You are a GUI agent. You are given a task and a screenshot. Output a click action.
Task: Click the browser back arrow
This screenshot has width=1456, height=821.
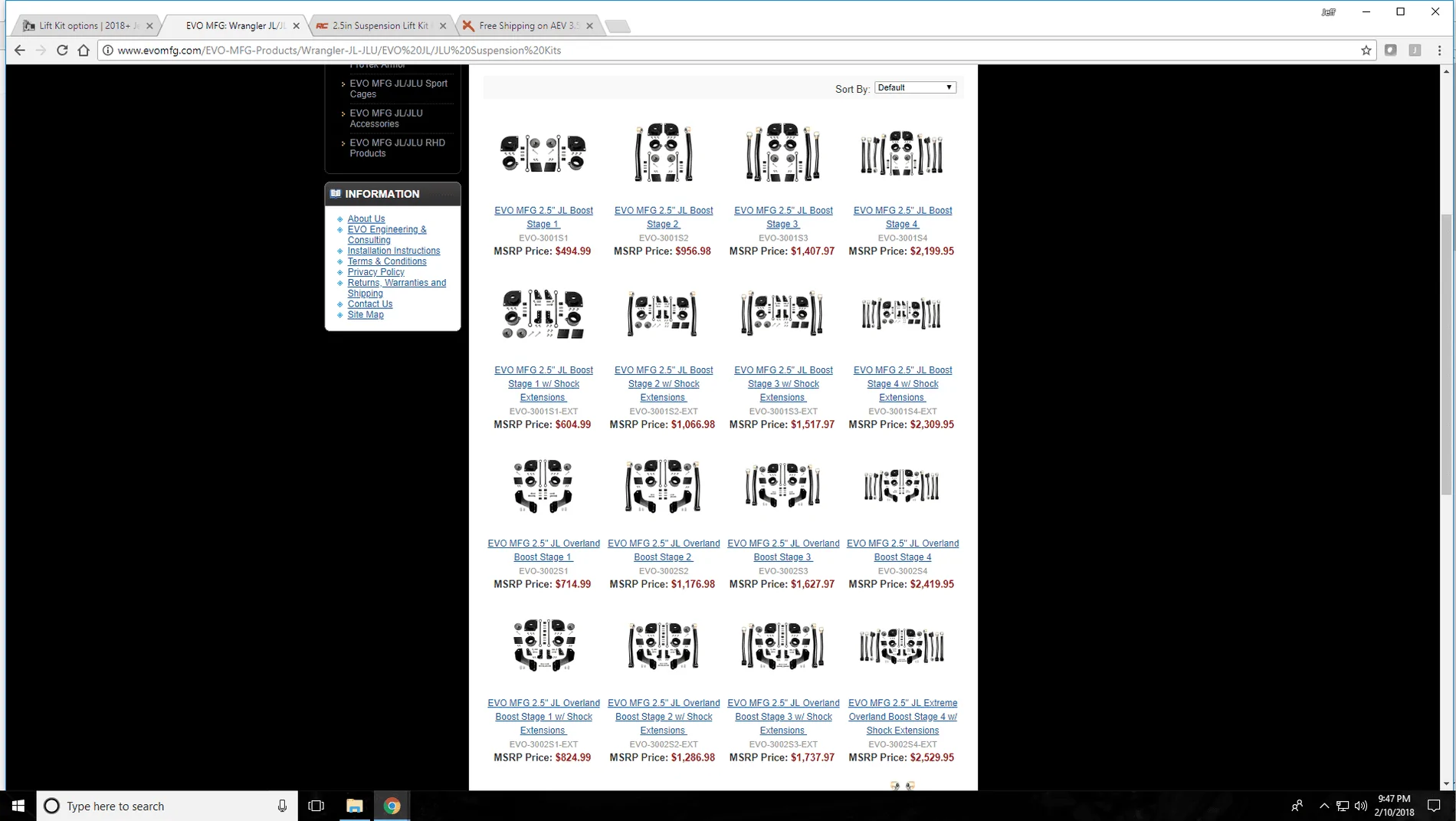pos(20,50)
